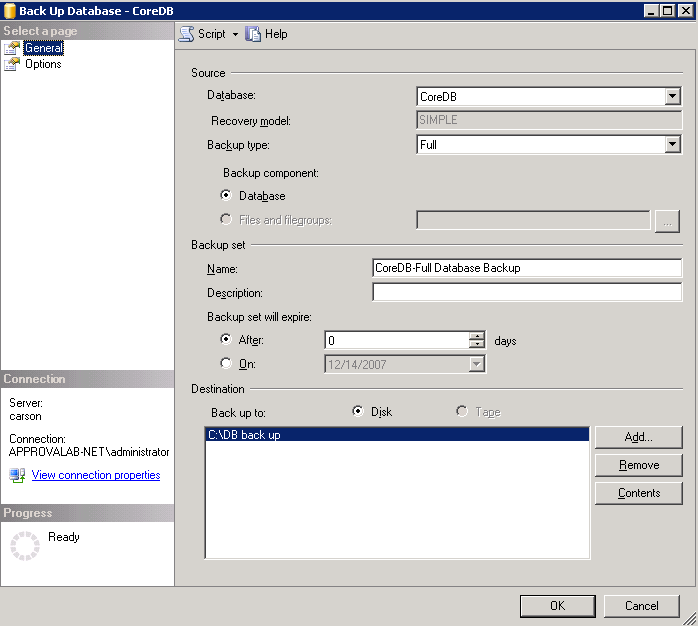Select the Options page icon

(x=12, y=64)
